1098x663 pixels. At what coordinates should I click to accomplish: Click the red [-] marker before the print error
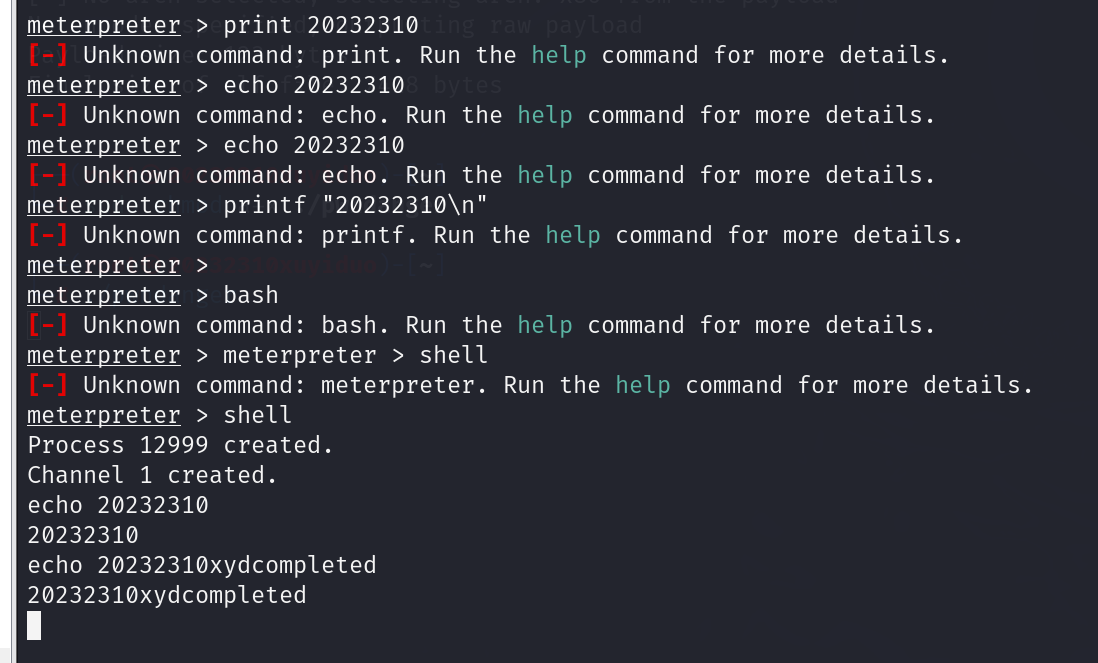48,55
